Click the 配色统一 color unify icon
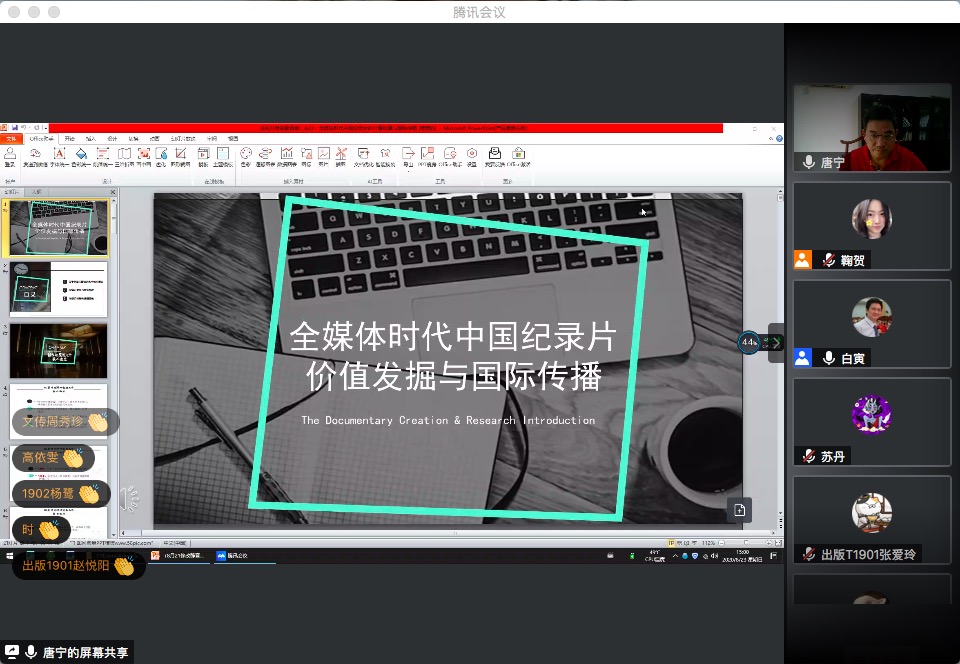 point(80,155)
